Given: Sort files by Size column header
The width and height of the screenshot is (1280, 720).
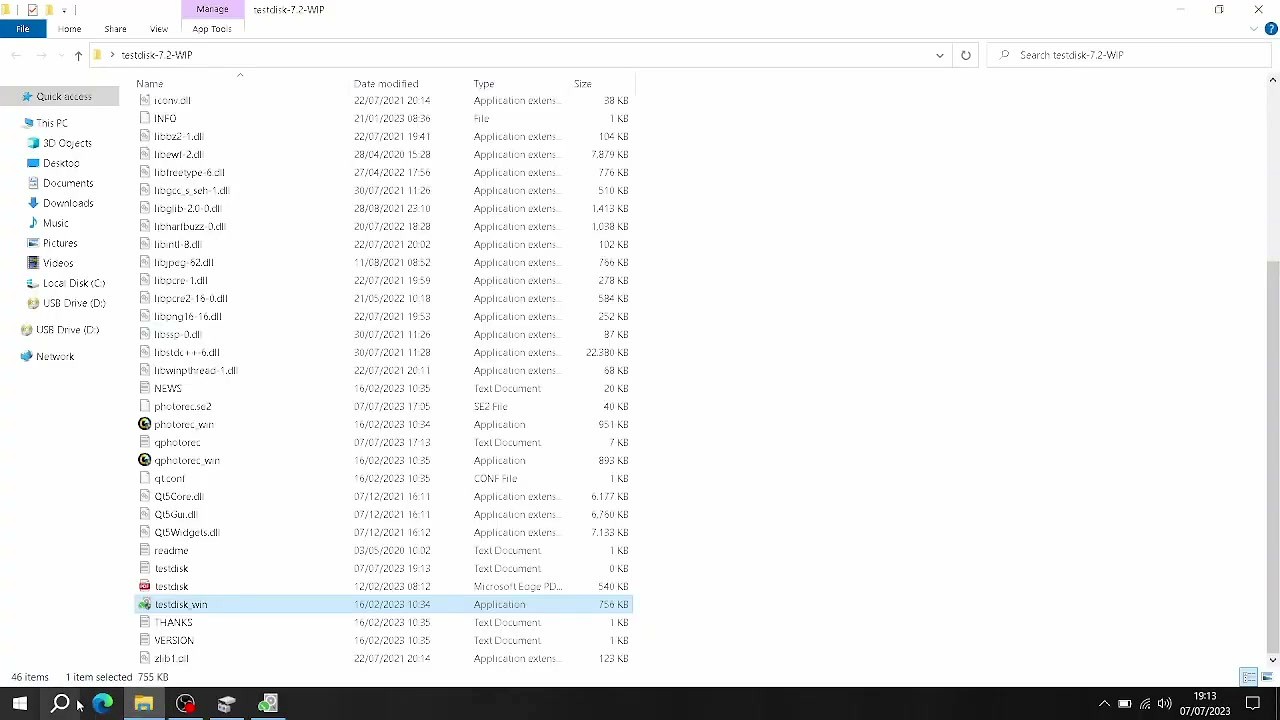Looking at the screenshot, I should (582, 84).
